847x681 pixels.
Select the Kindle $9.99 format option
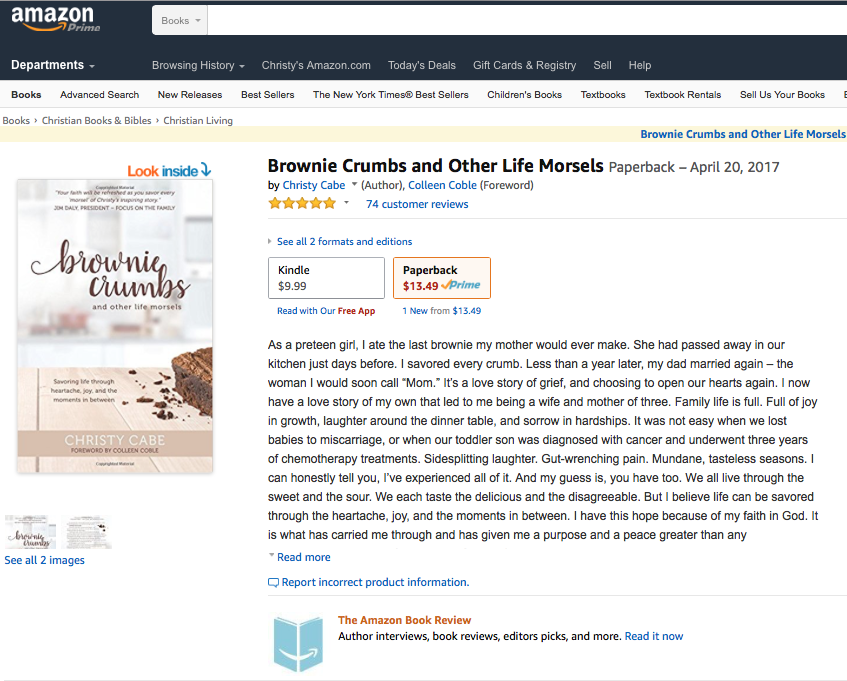[326, 278]
